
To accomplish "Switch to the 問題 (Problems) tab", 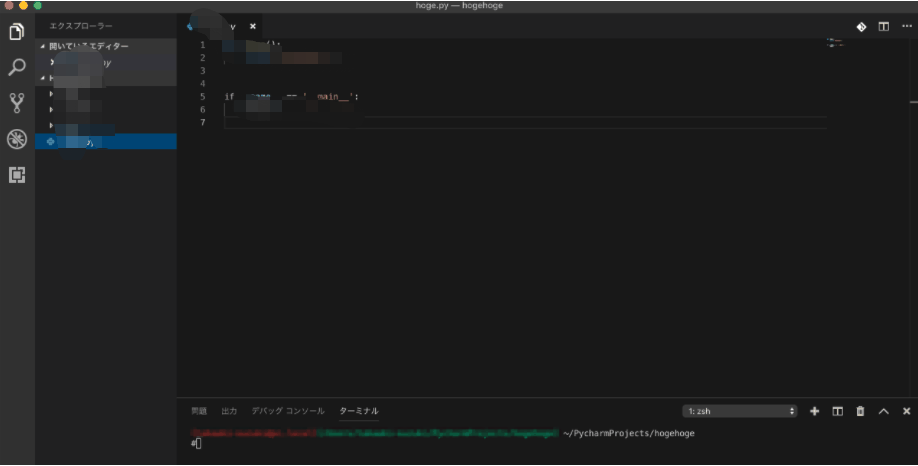I will coord(199,411).
